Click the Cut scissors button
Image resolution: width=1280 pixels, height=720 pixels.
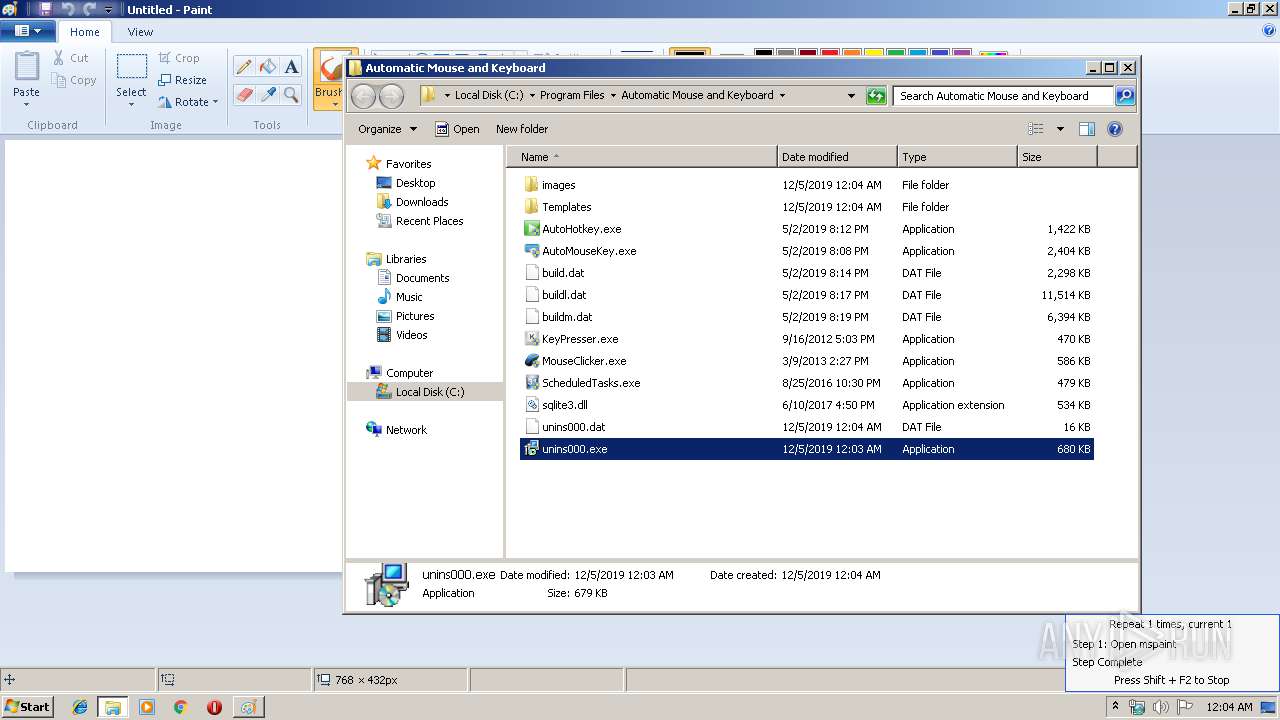71,58
